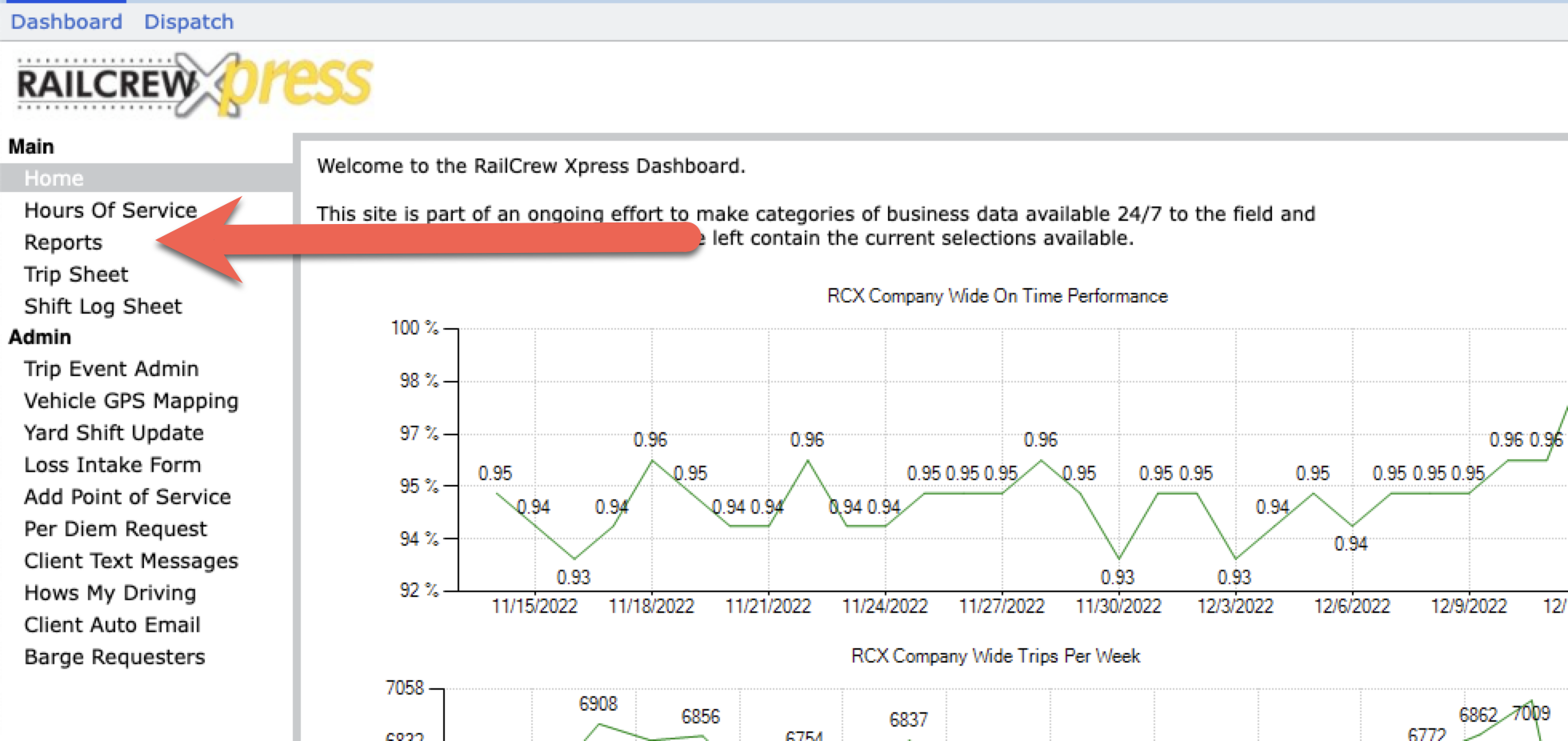The height and width of the screenshot is (741, 1568).
Task: Click the On Time Performance chart title
Action: pos(998,296)
